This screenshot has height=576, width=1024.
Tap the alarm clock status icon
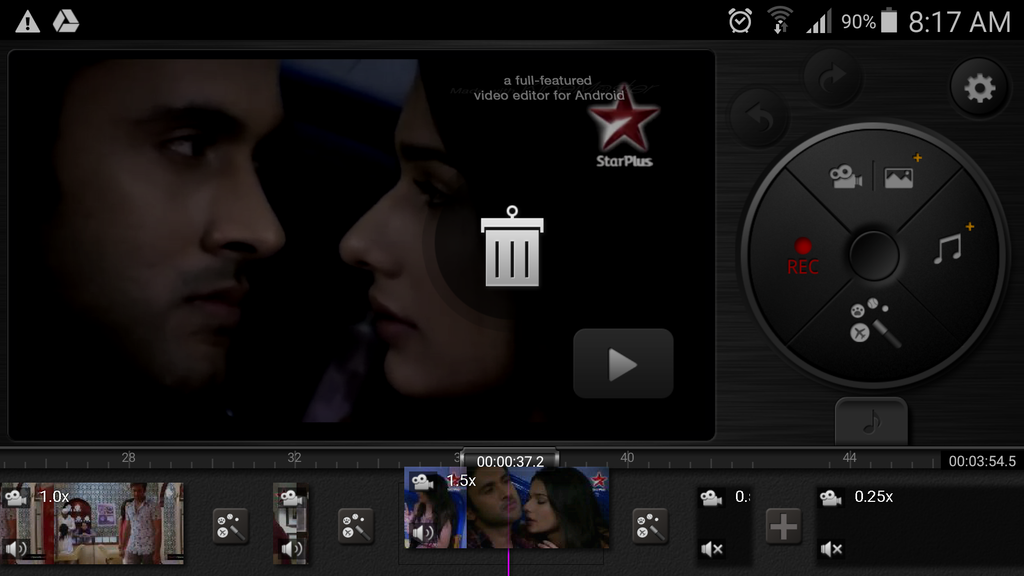tap(740, 22)
